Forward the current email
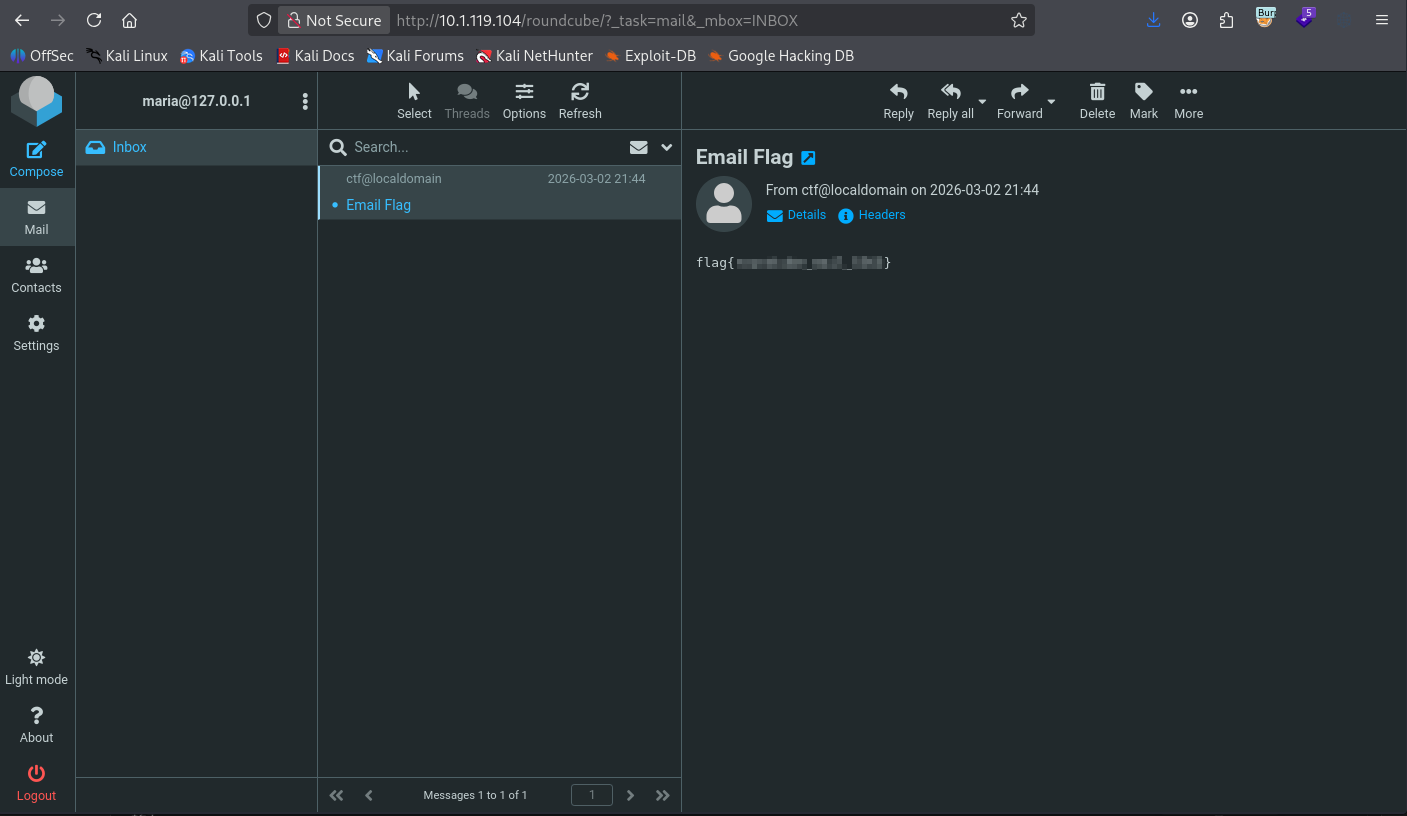This screenshot has height=816, width=1407. (1019, 101)
